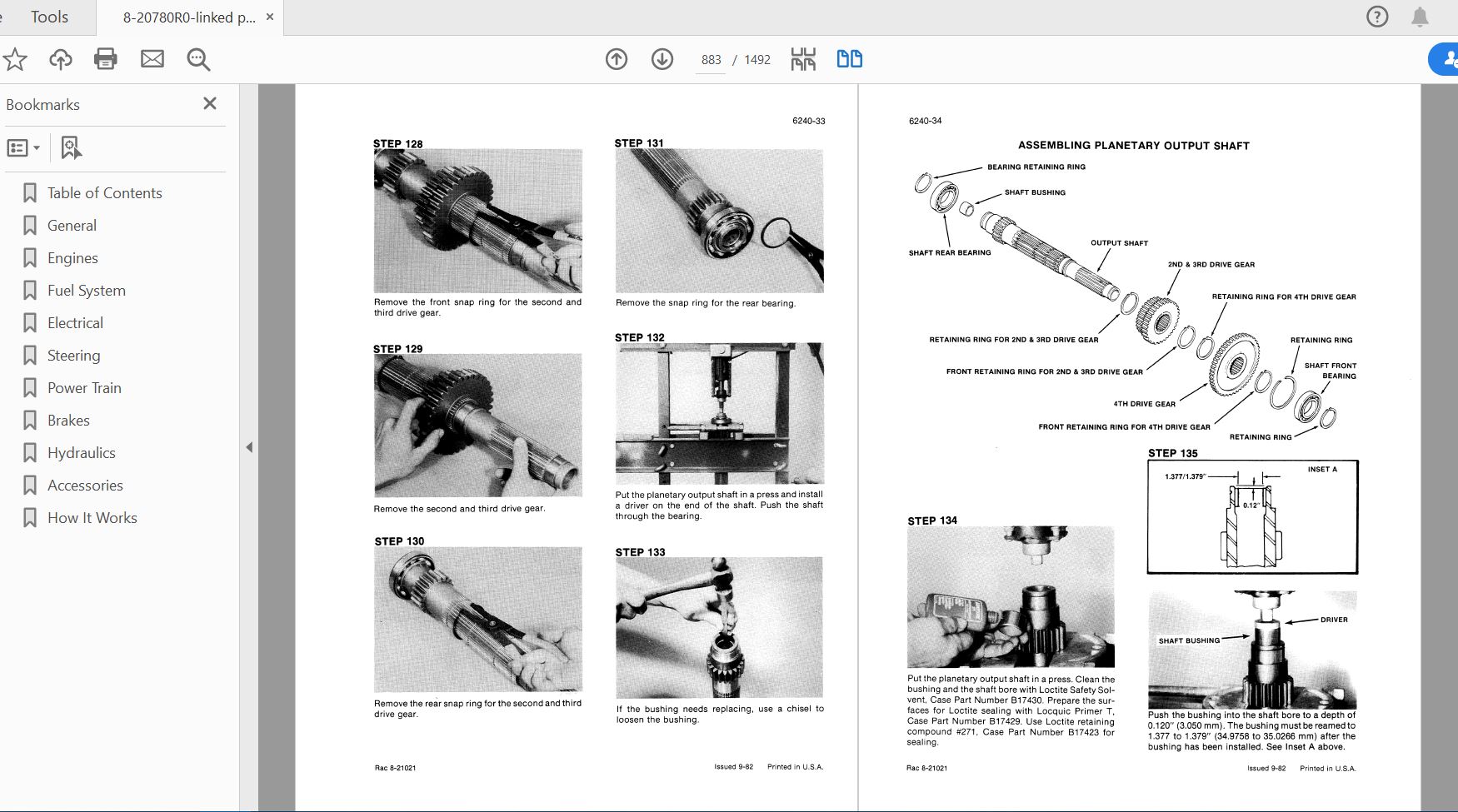Open the Help question mark icon
Image resolution: width=1458 pixels, height=812 pixels.
pos(1377,17)
